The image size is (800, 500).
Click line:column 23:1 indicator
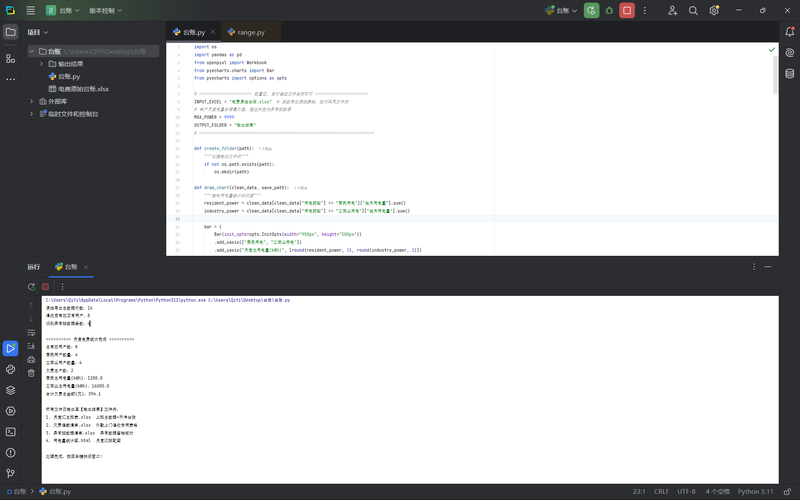(639, 491)
